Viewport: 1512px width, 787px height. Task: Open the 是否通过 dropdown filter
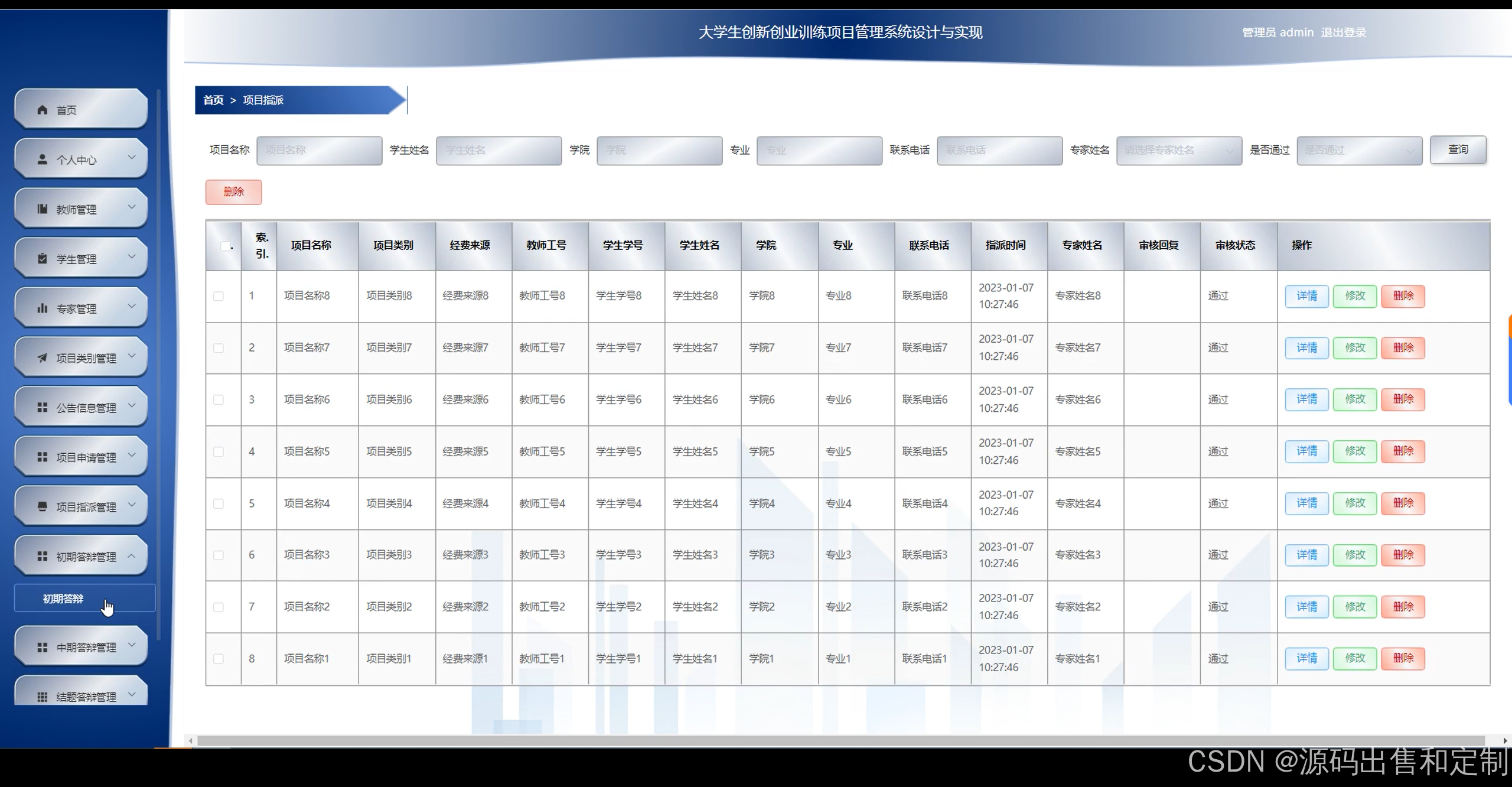point(1358,150)
